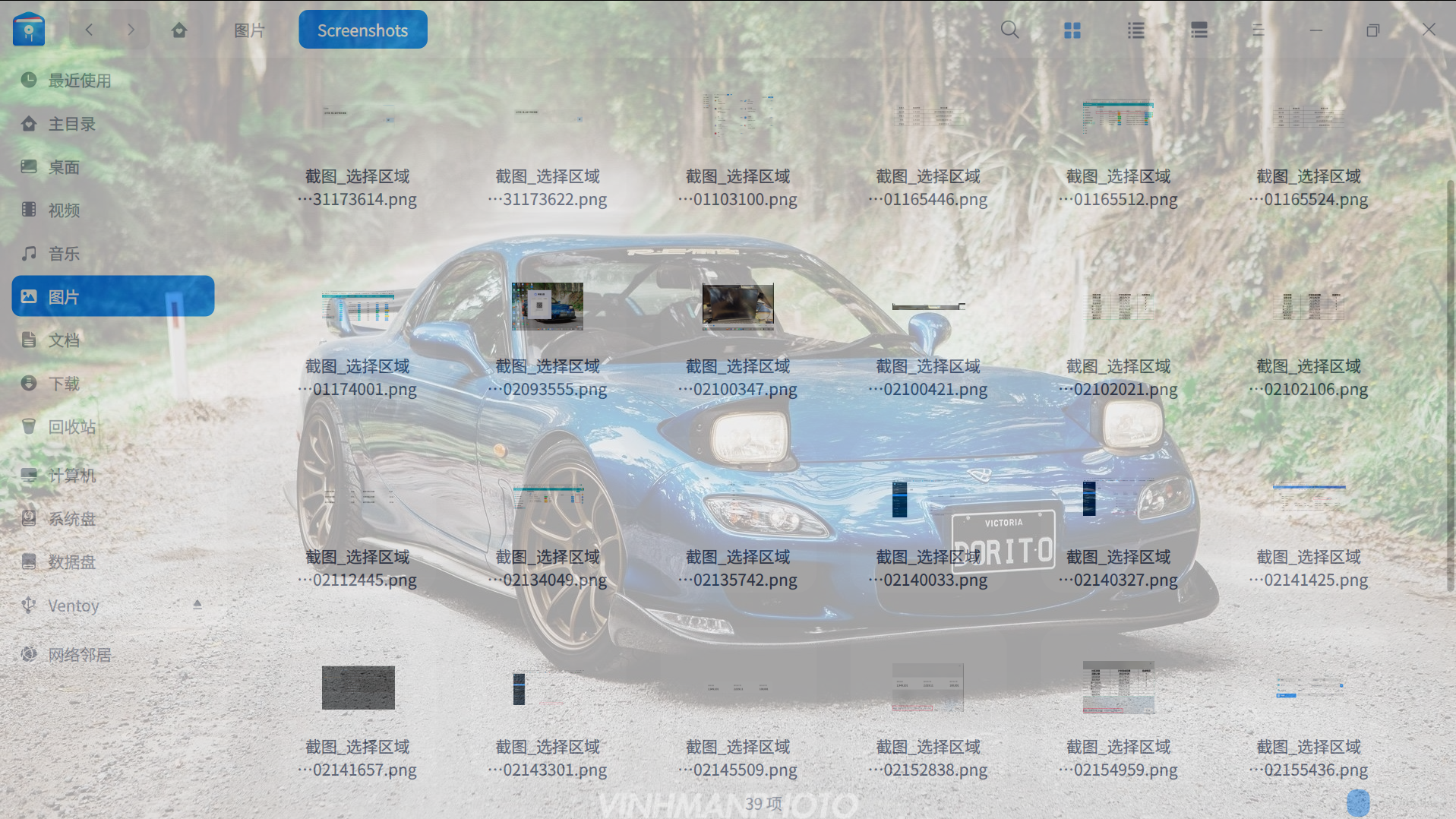Select the file name ending 02100421.png
Viewport: 1456px width, 819px height.
coord(928,378)
